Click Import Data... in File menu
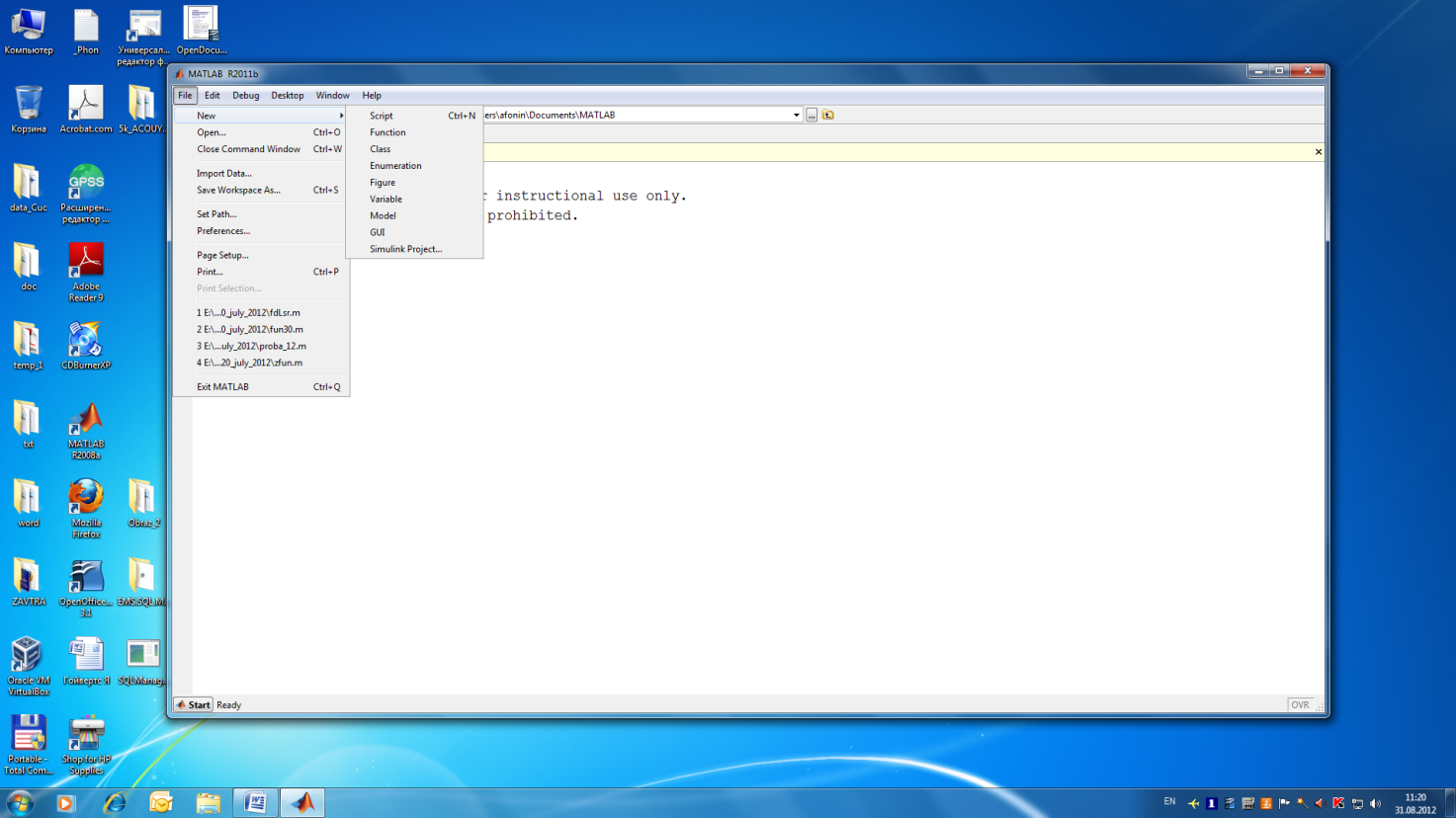This screenshot has width=1456, height=818. 261,173
